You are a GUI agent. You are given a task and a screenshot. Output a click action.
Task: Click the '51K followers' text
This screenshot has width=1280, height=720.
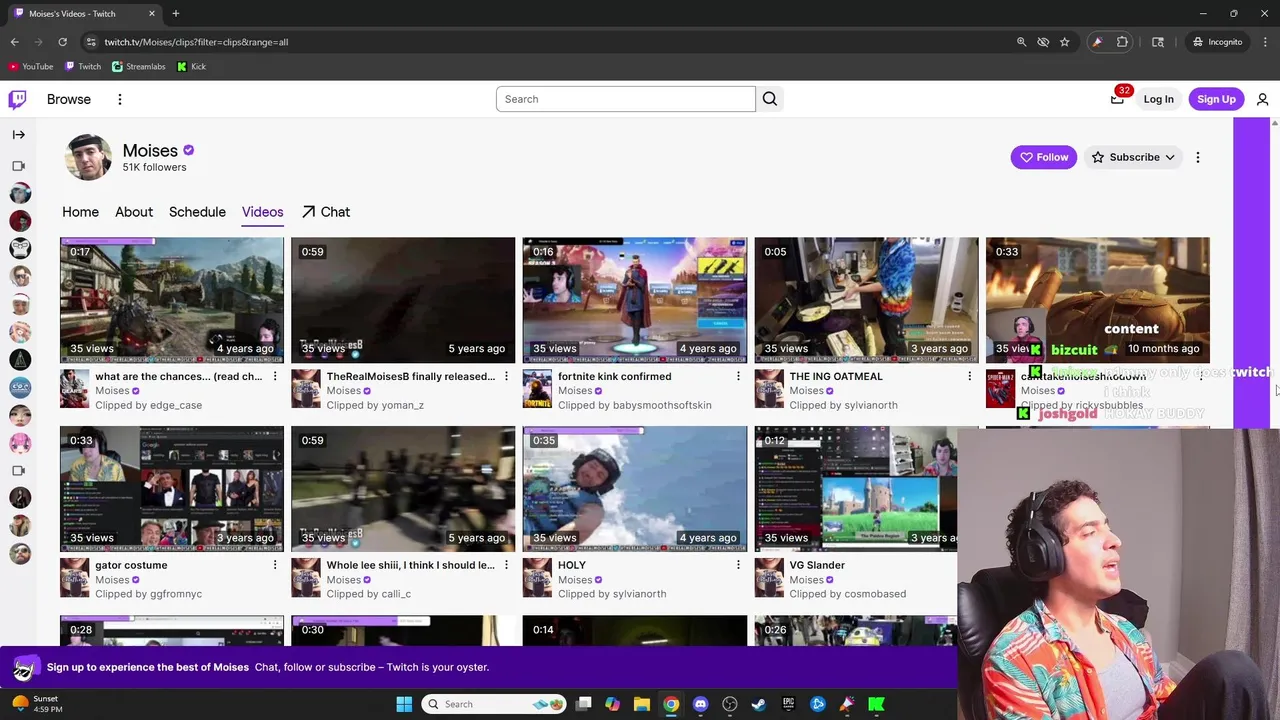point(154,167)
